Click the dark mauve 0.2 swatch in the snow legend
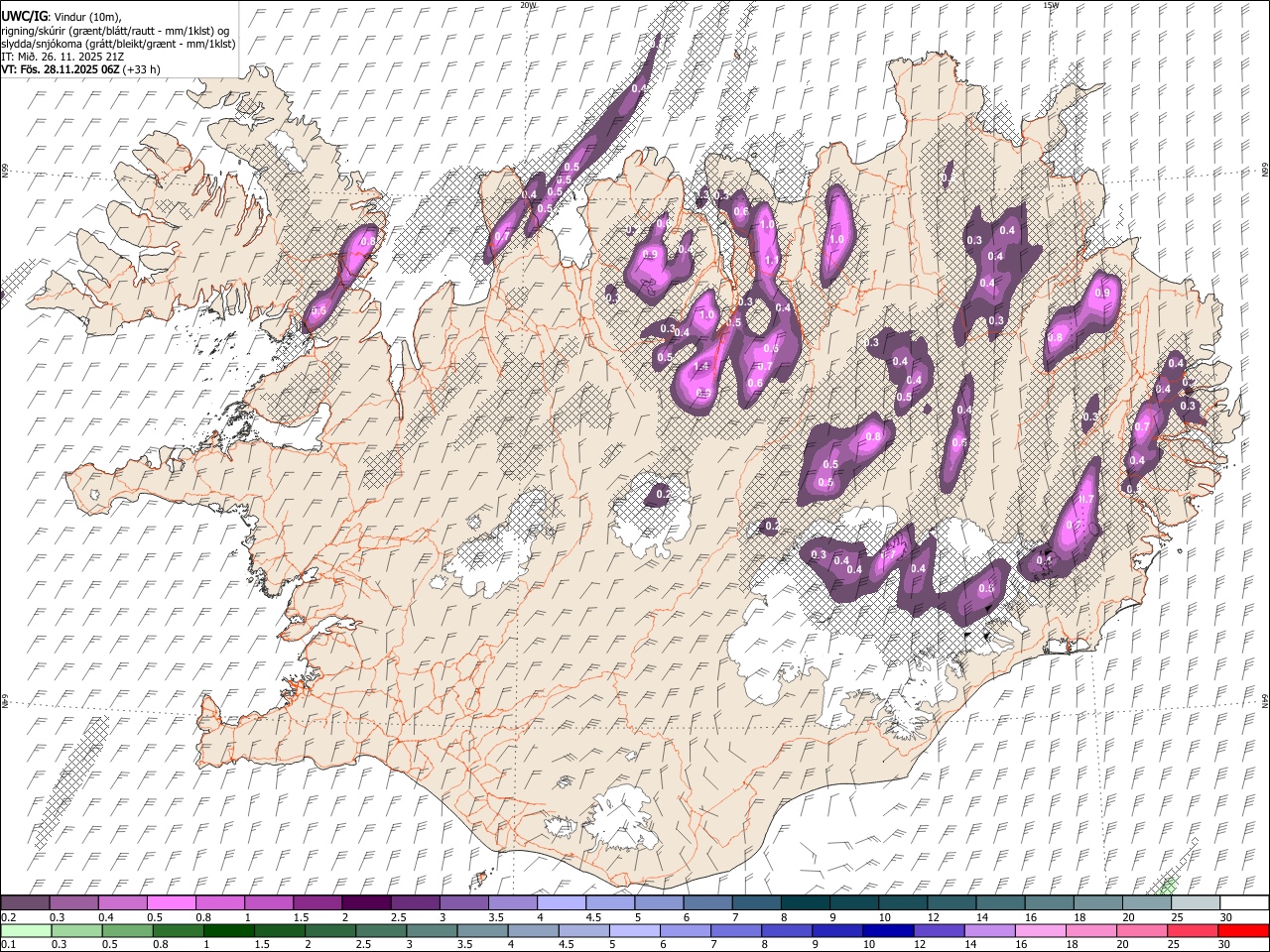 pyautogui.click(x=26, y=902)
